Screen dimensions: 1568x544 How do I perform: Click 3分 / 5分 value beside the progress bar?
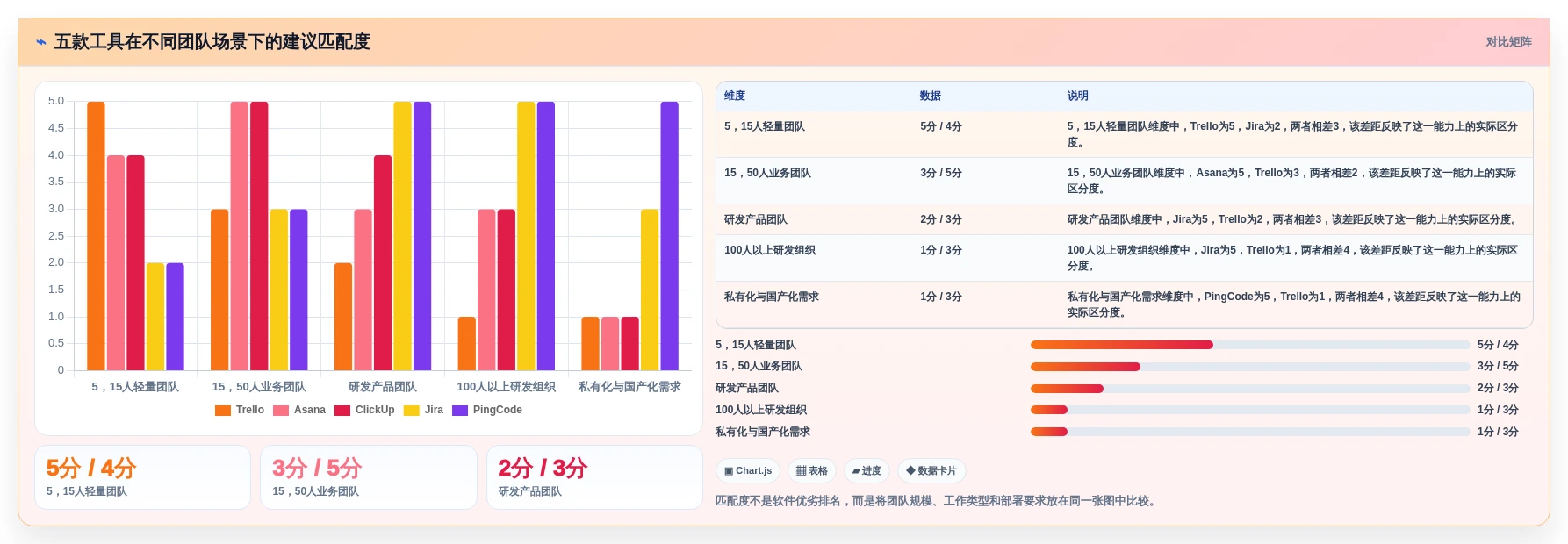[x=1498, y=366]
